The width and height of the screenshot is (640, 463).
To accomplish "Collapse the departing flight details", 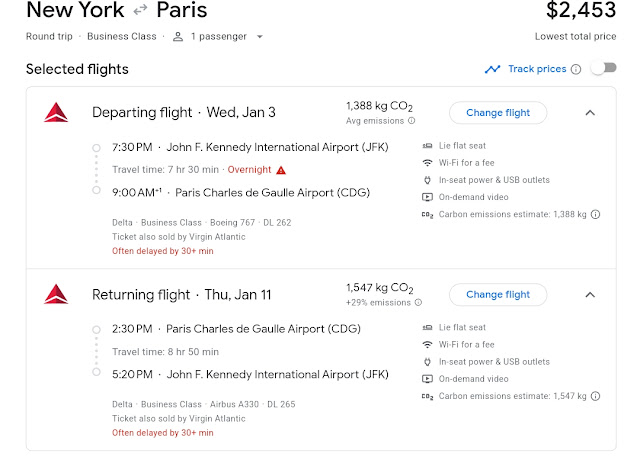I will [590, 112].
